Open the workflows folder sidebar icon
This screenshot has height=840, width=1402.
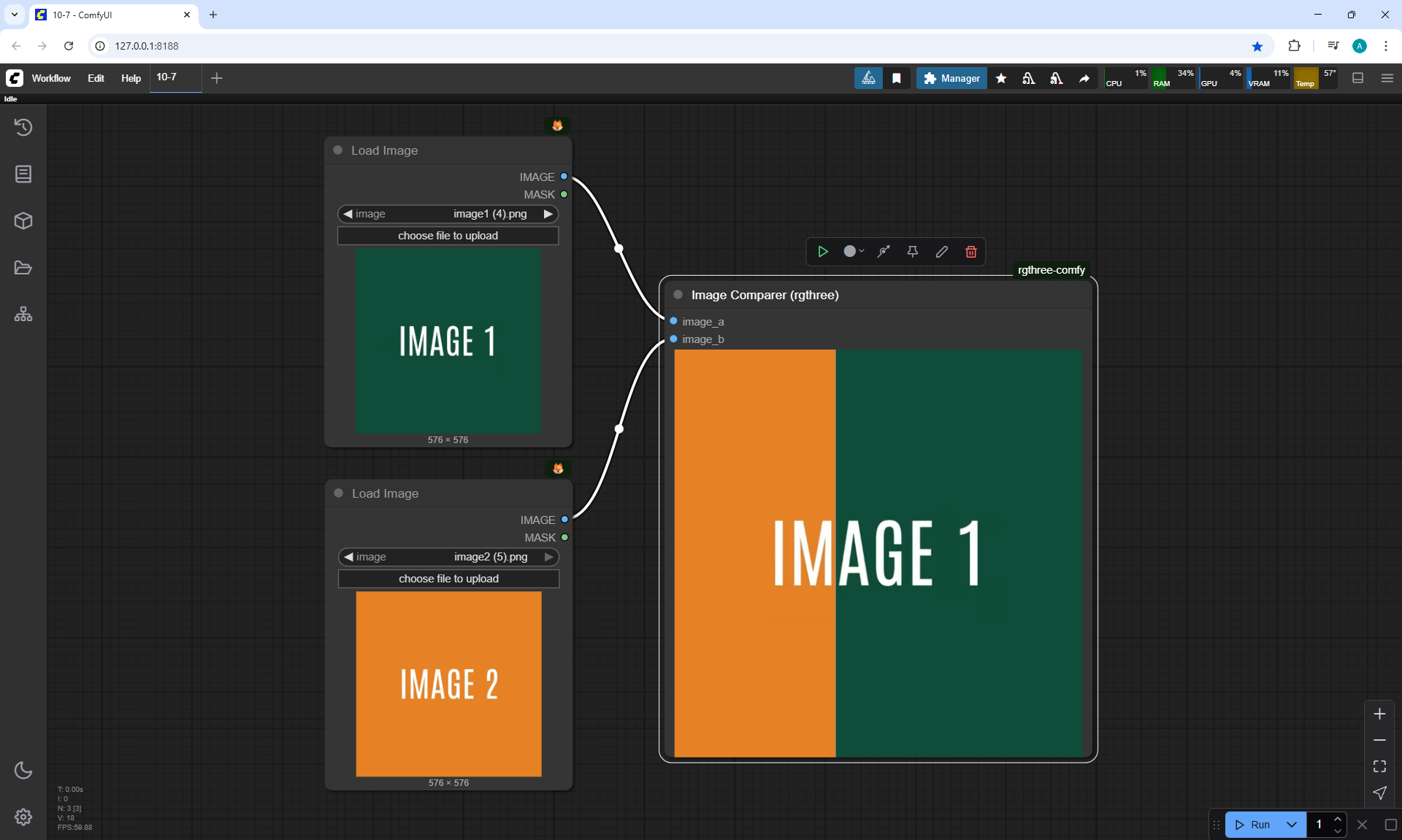point(23,268)
